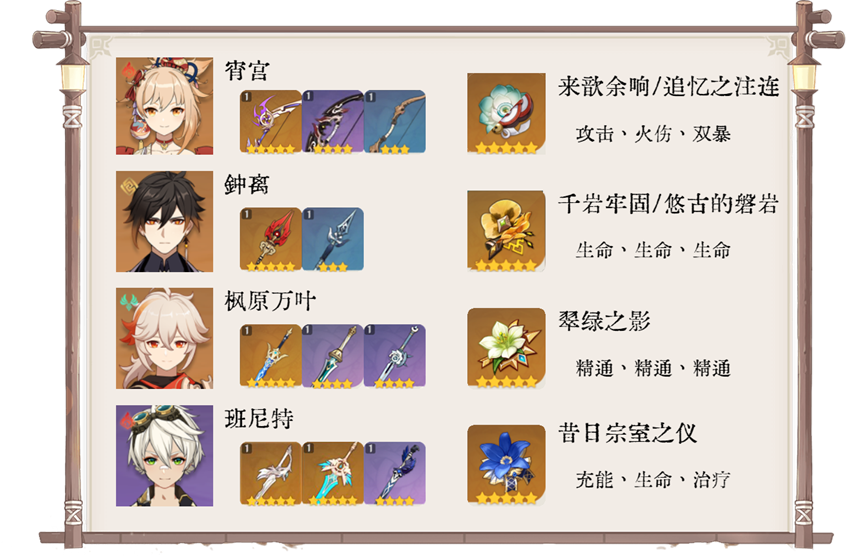Screen dimensions: 865x556
Task: Select Zhongli's character portrait
Action: click(x=164, y=222)
